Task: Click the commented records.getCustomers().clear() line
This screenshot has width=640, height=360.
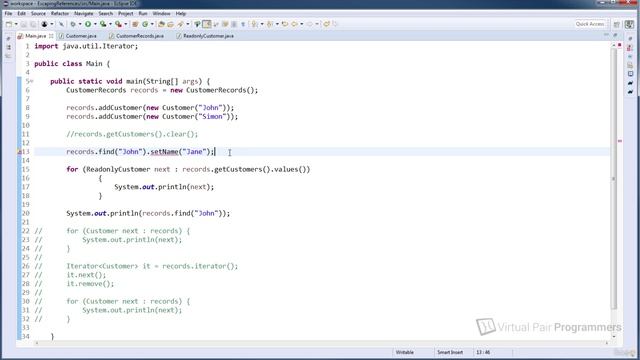Action: (x=132, y=134)
